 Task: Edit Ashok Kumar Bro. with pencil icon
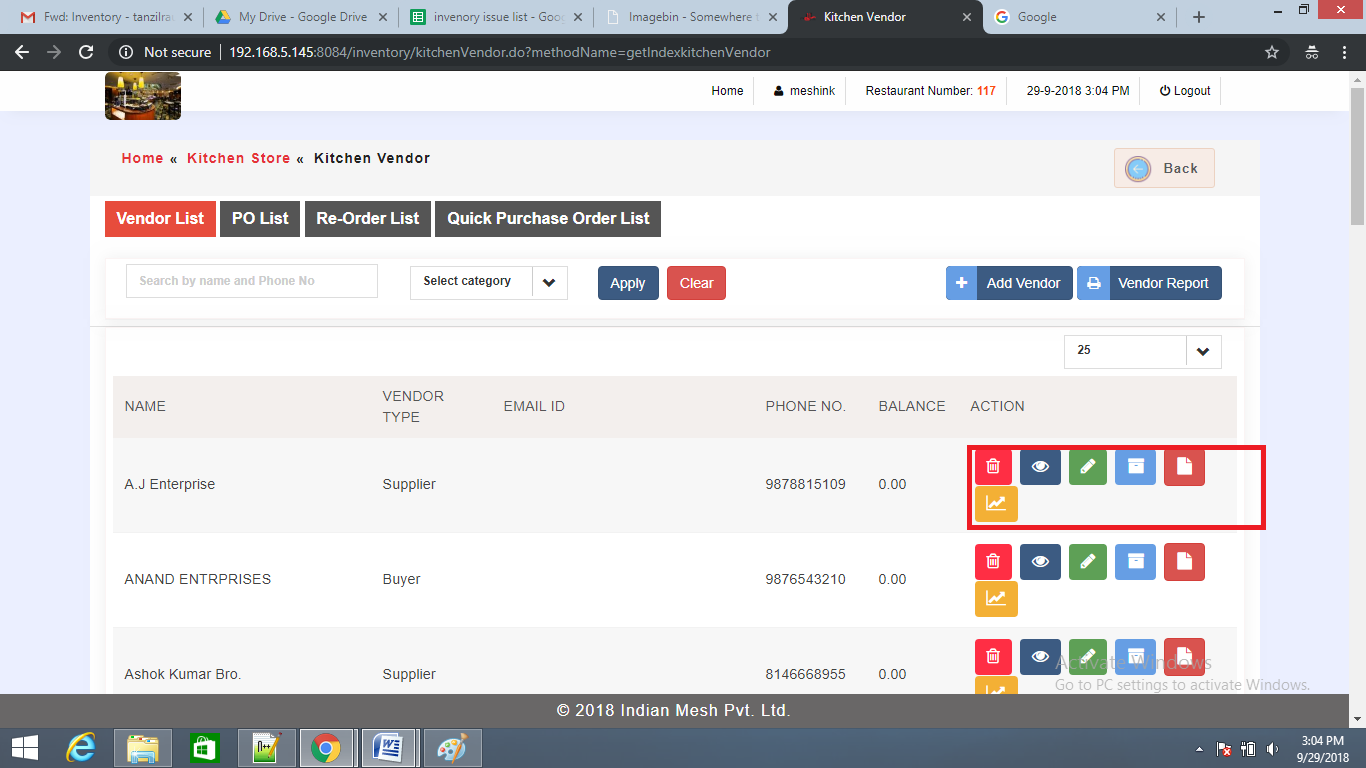(x=1088, y=657)
